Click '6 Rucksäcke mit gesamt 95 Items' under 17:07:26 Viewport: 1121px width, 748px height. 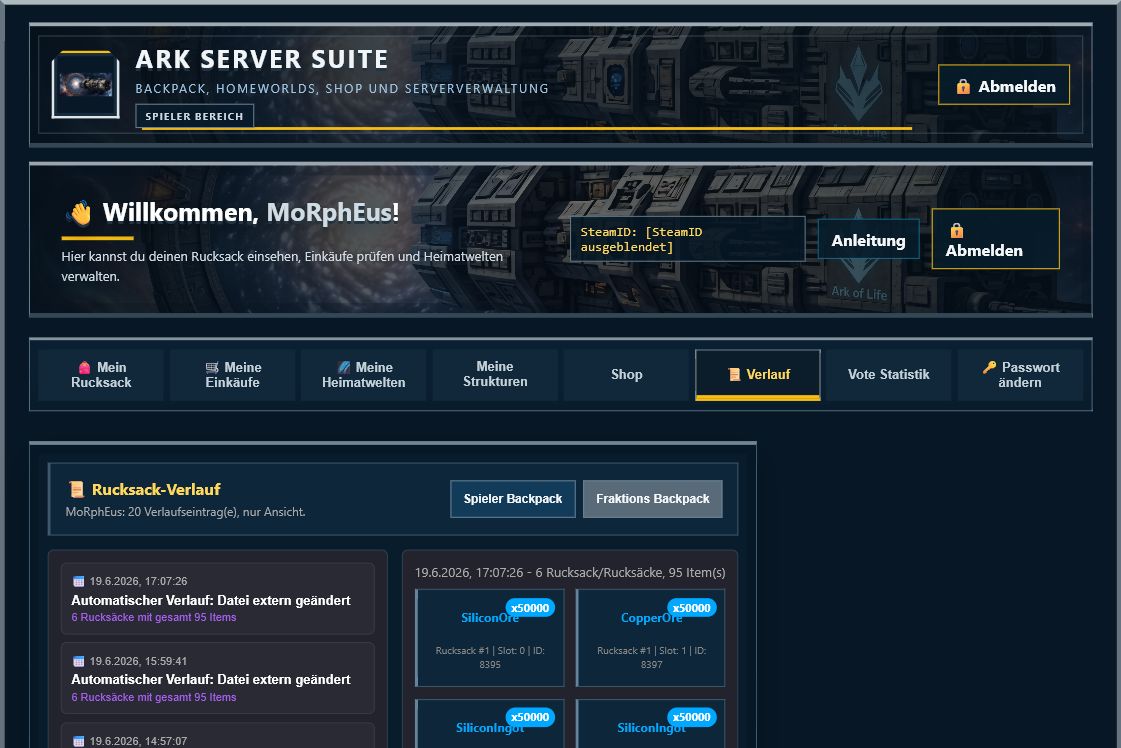tap(154, 617)
